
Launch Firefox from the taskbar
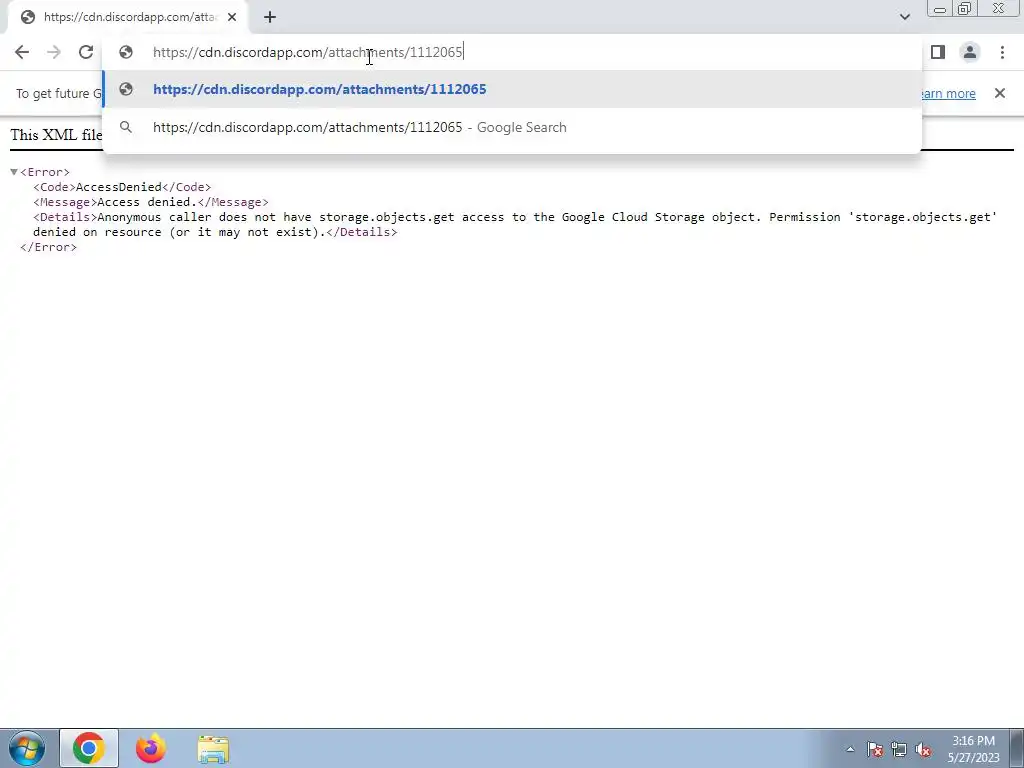(x=151, y=748)
